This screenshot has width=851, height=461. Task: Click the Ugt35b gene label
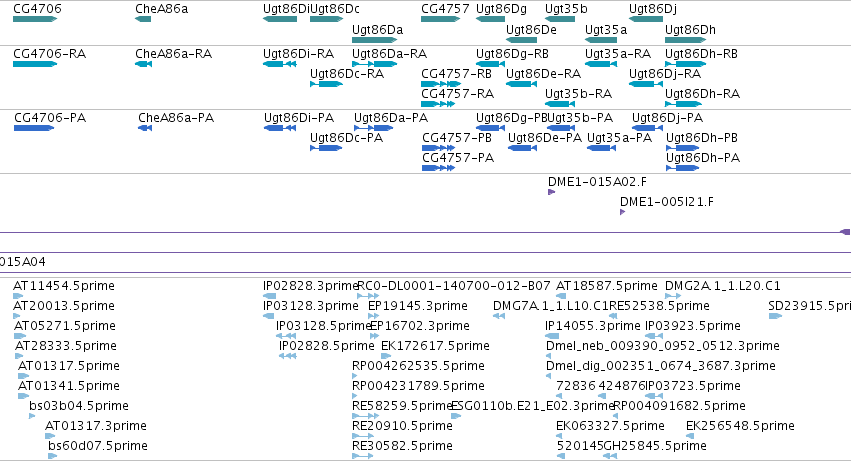tap(566, 9)
